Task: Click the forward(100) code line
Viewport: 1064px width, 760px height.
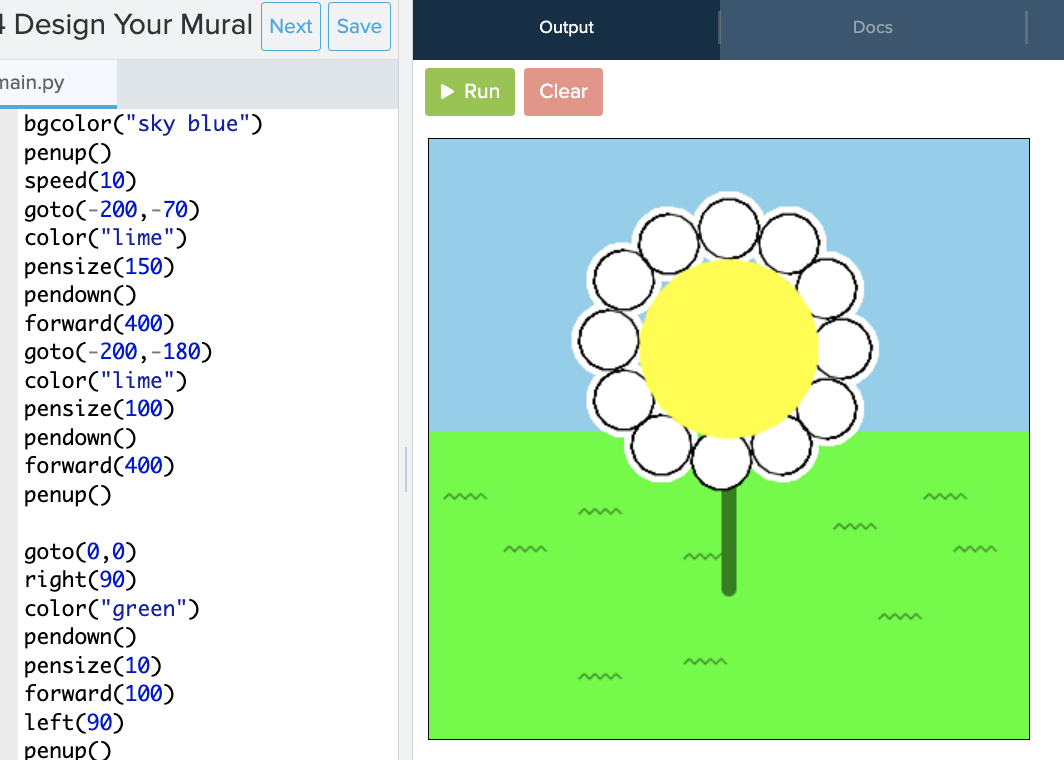Action: 99,694
